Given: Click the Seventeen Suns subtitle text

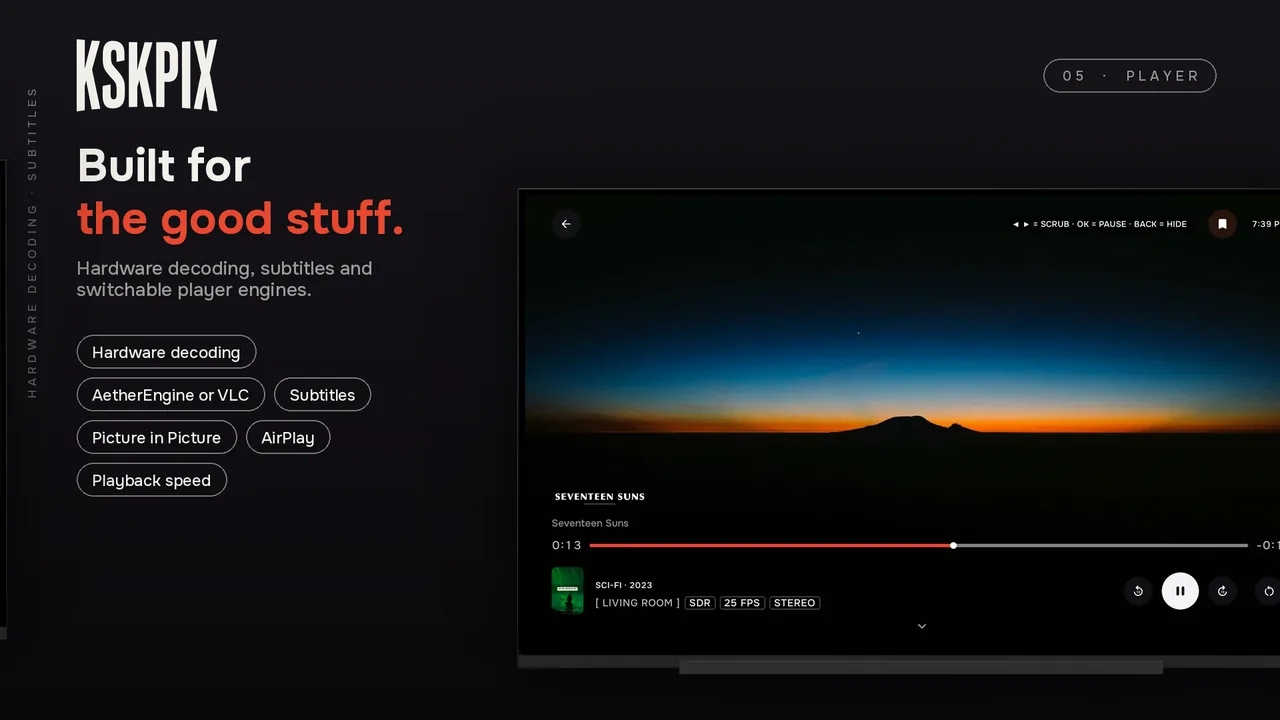Looking at the screenshot, I should coord(590,523).
